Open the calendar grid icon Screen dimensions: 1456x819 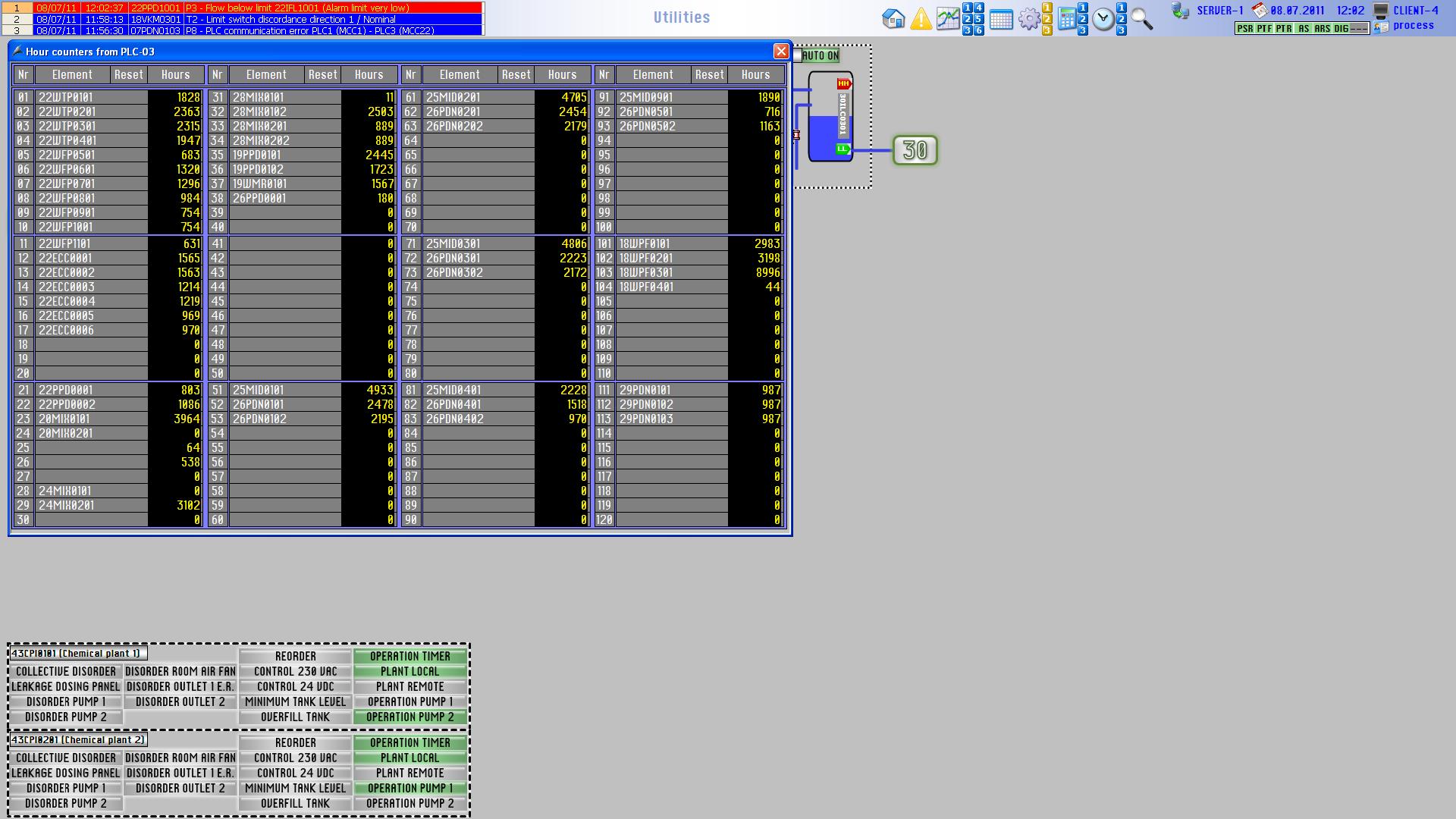[x=1001, y=20]
